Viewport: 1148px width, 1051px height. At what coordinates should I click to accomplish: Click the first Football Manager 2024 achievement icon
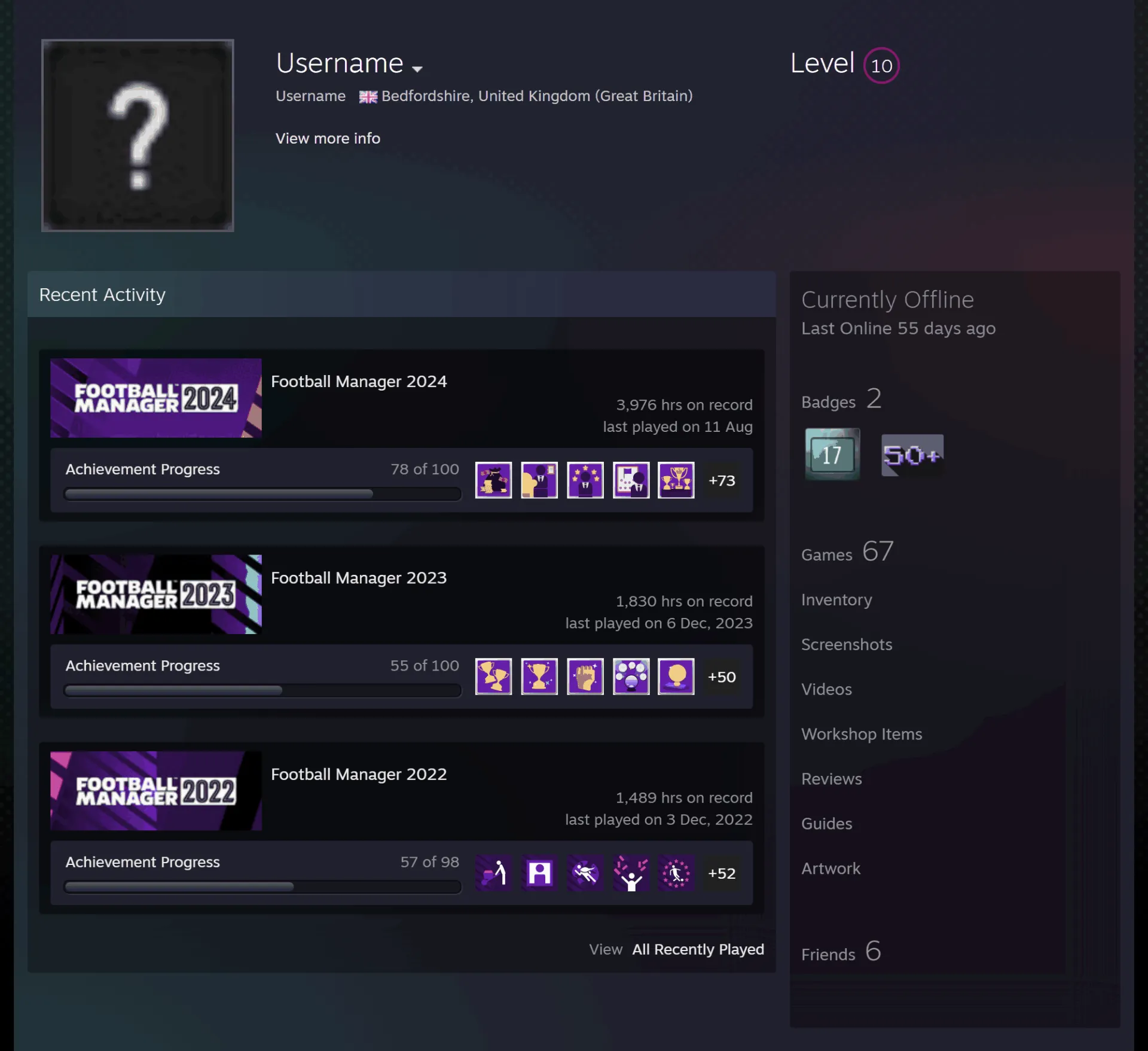coord(493,480)
